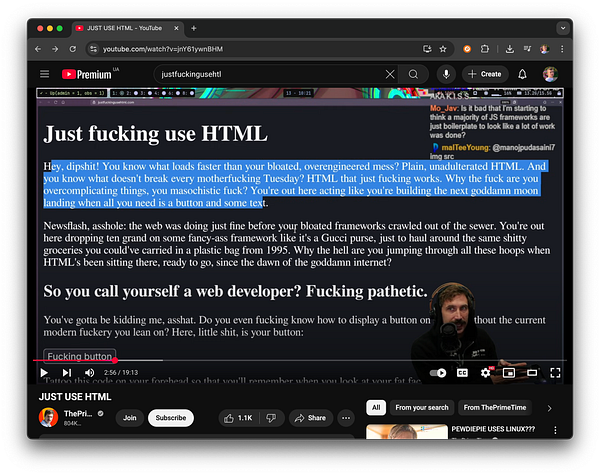
Task: Go to YouTube Premium home logo
Action: pos(87,74)
